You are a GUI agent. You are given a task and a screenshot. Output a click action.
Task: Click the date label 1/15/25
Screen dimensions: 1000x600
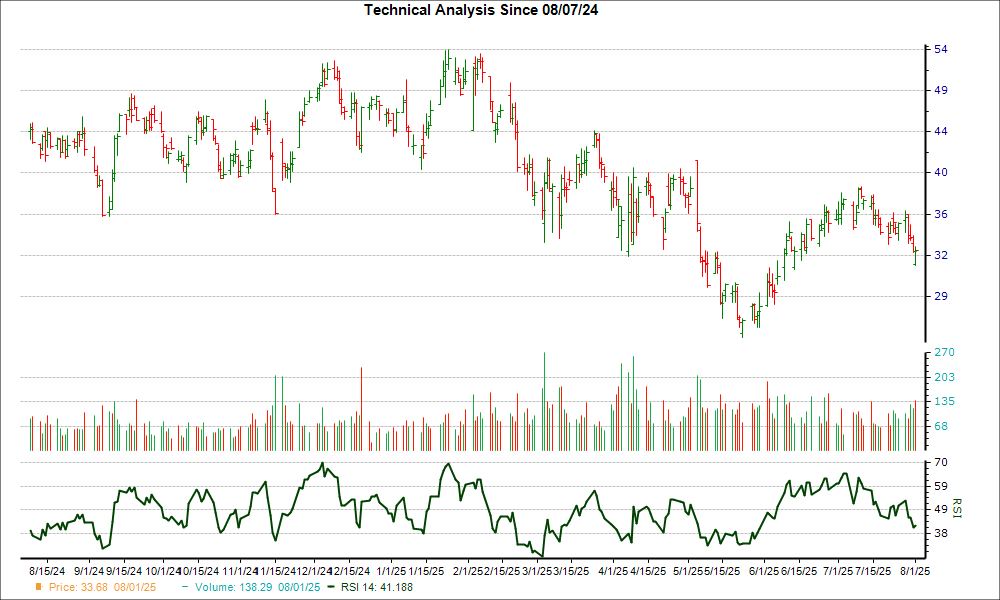425,571
